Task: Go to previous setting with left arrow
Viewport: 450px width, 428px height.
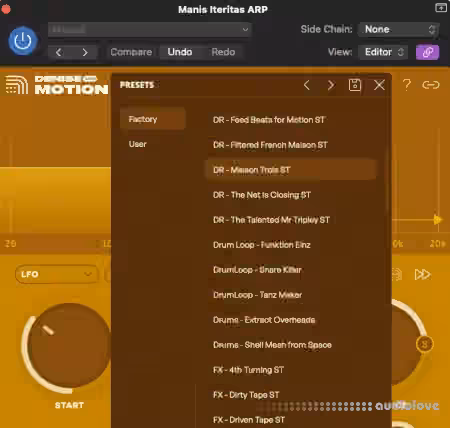Action: coord(59,52)
